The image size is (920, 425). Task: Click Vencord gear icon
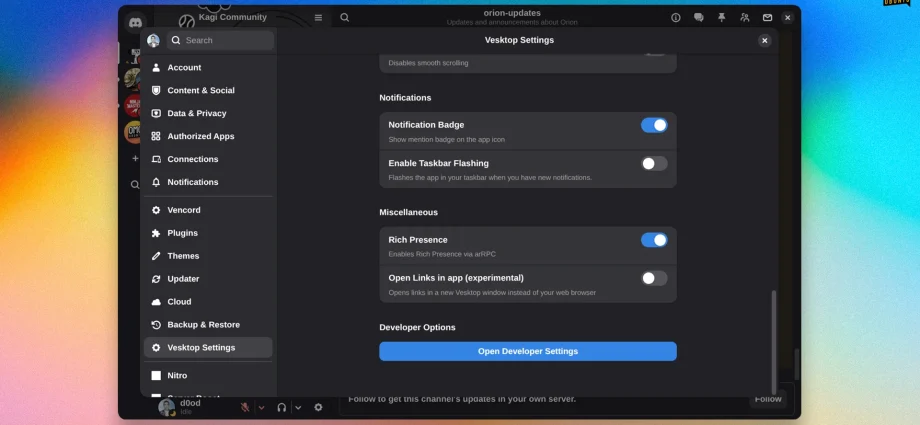coord(156,210)
